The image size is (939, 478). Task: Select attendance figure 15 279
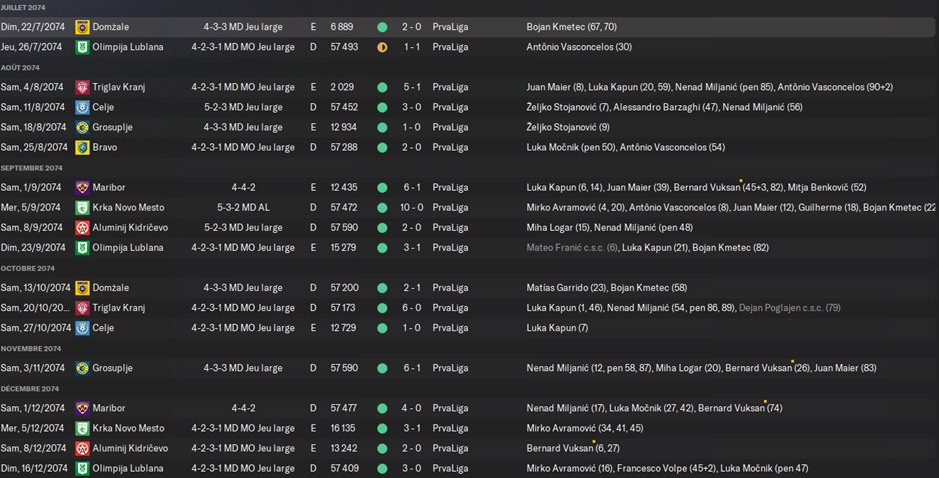point(344,247)
